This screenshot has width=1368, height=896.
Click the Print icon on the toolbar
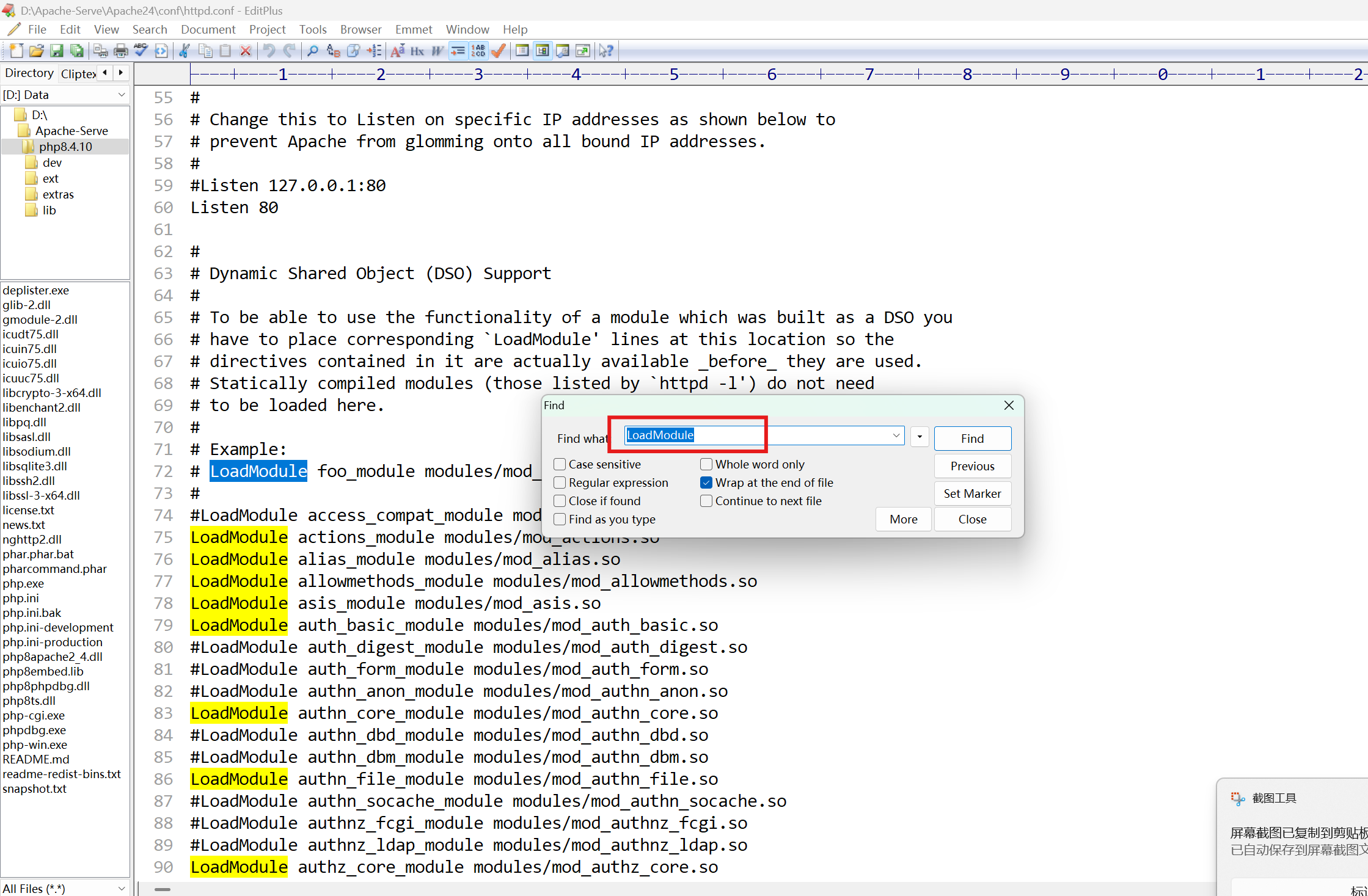[120, 51]
